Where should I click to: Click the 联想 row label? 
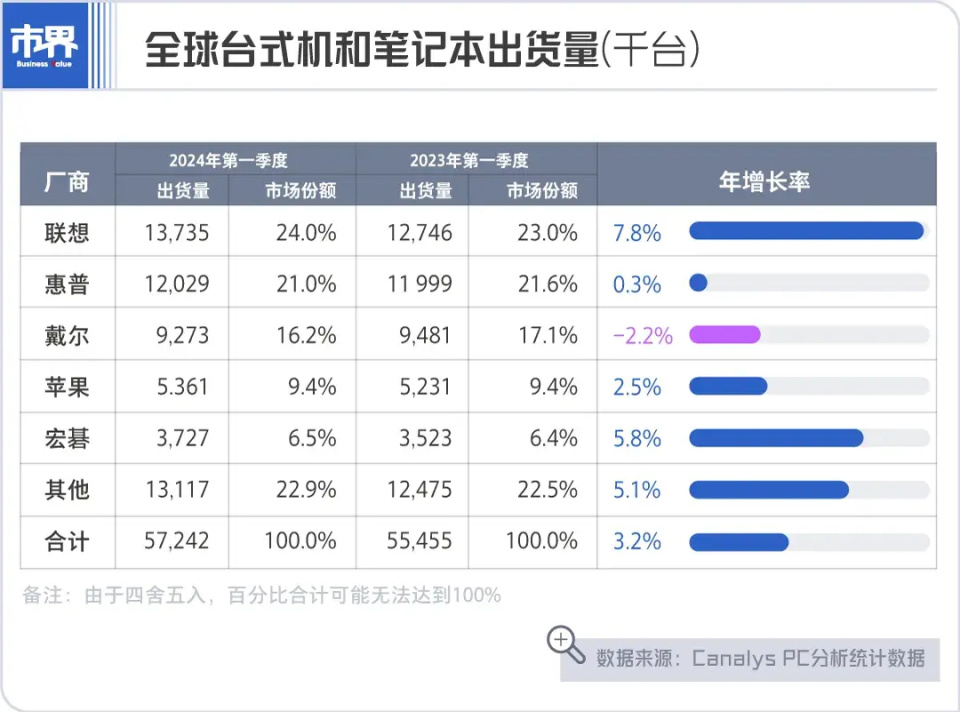[x=67, y=232]
